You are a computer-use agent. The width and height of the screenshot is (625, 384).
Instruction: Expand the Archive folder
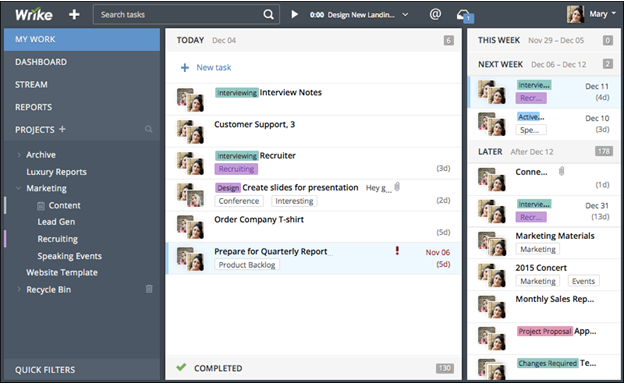[x=19, y=155]
